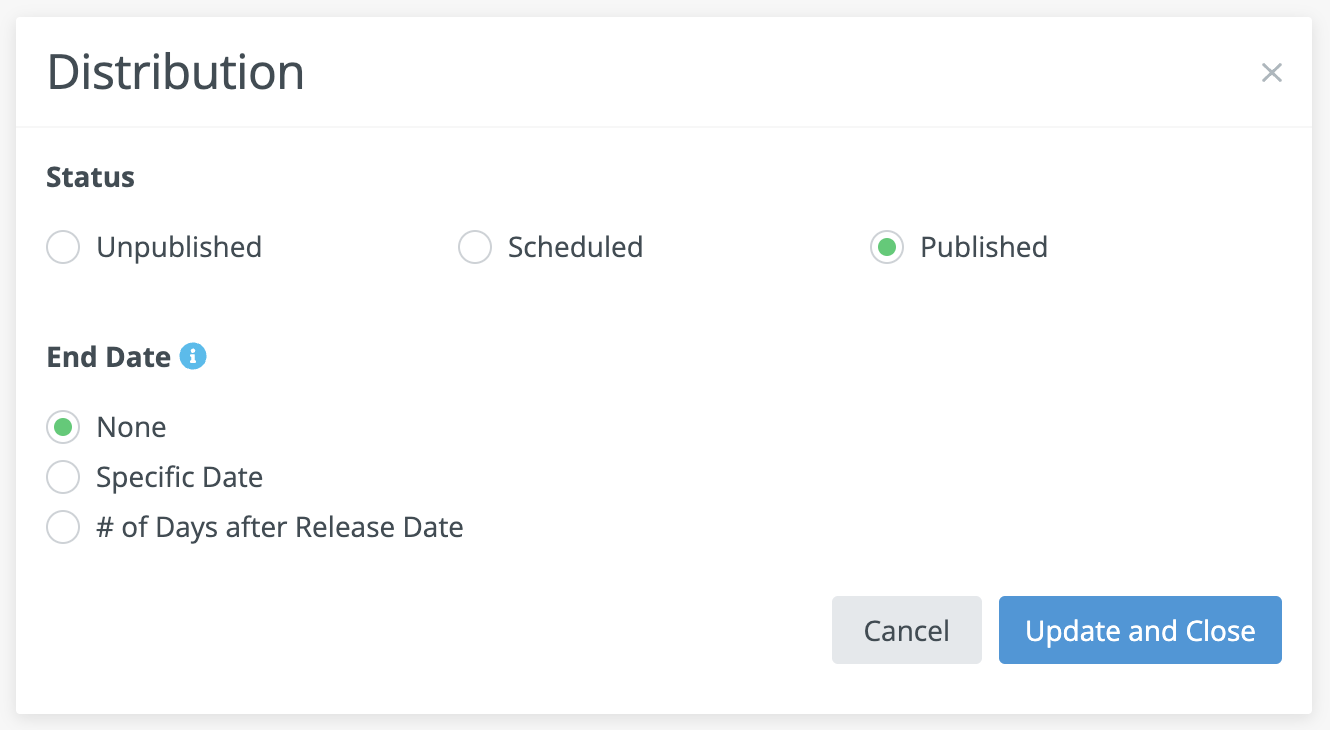Click the End Date info icon
This screenshot has width=1330, height=730.
point(193,356)
